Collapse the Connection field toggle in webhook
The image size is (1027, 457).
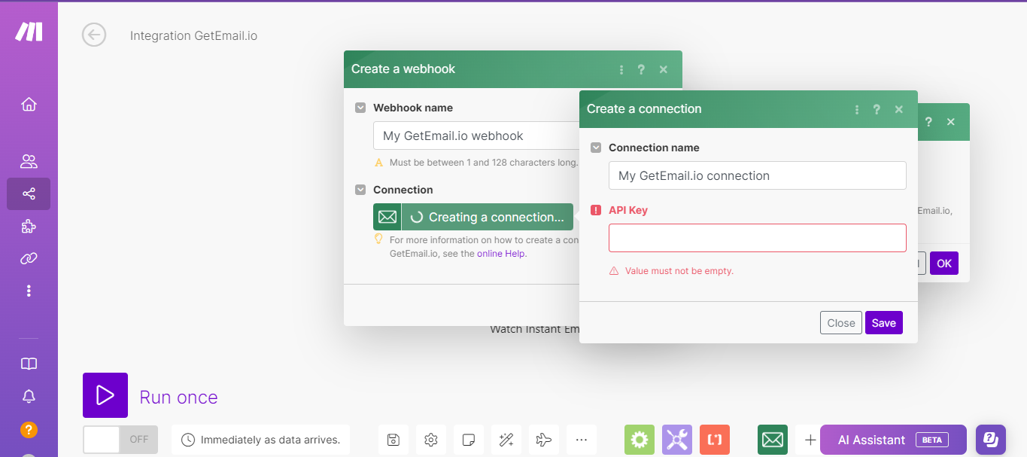click(360, 190)
